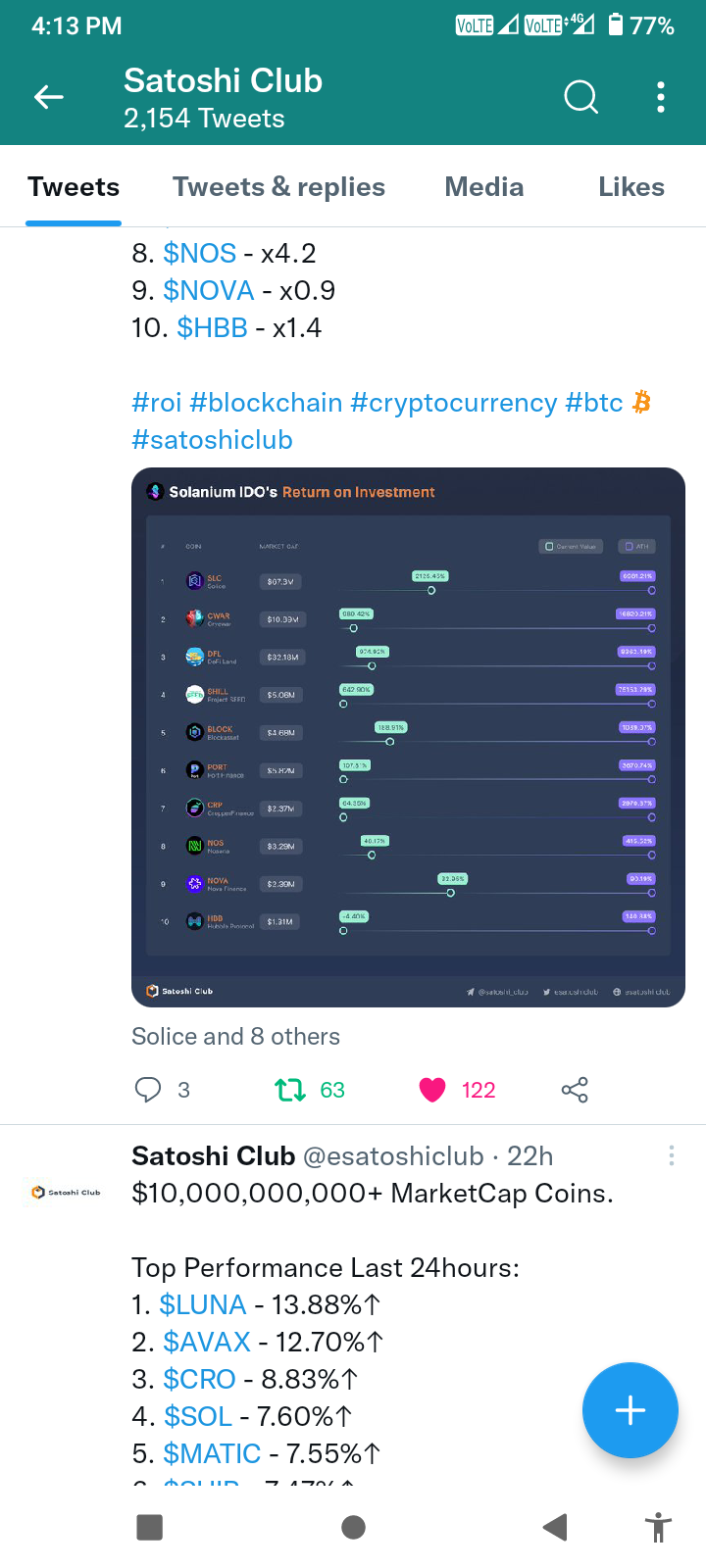Open the $LUNA cashtag link

[x=202, y=1305]
